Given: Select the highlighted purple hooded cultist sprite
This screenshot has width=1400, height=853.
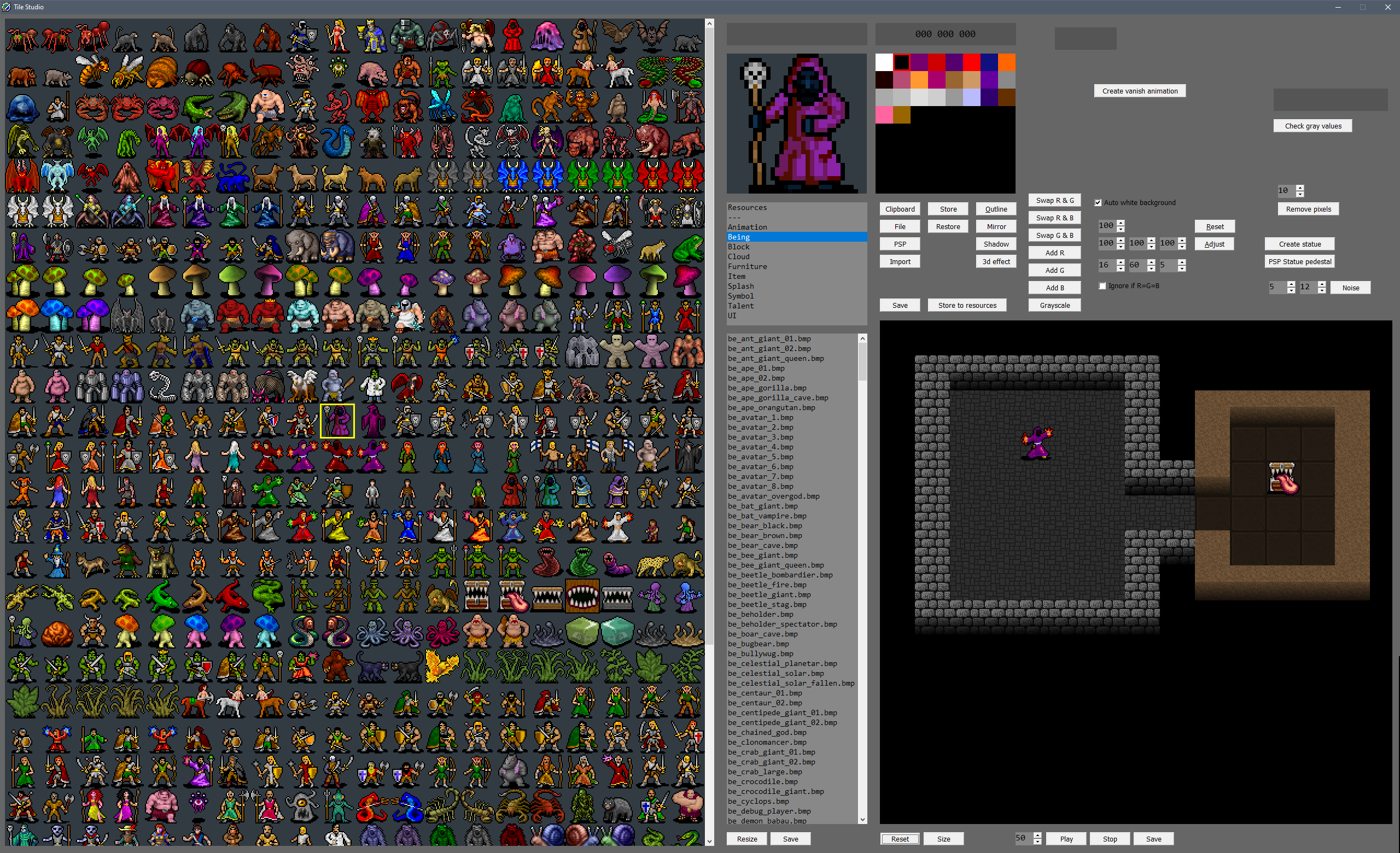Looking at the screenshot, I should (337, 421).
